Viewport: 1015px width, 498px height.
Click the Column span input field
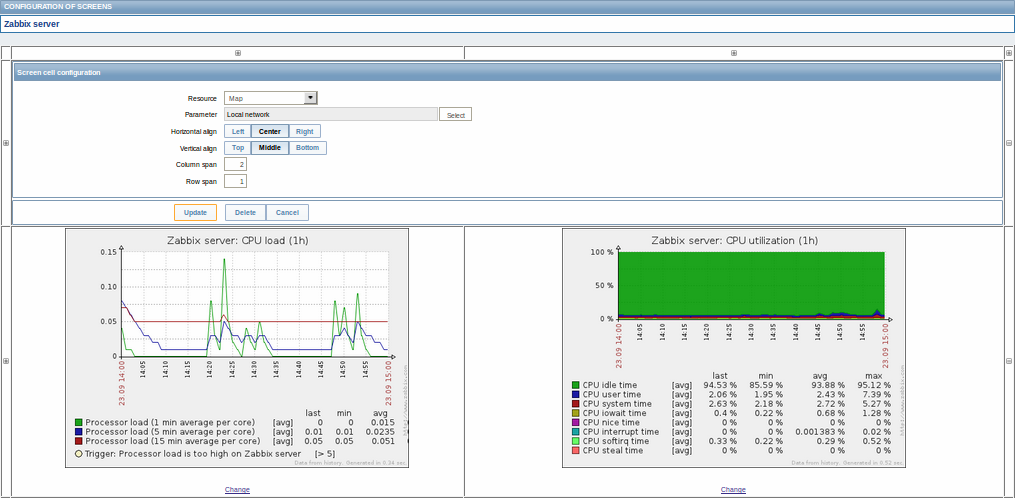(x=236, y=164)
